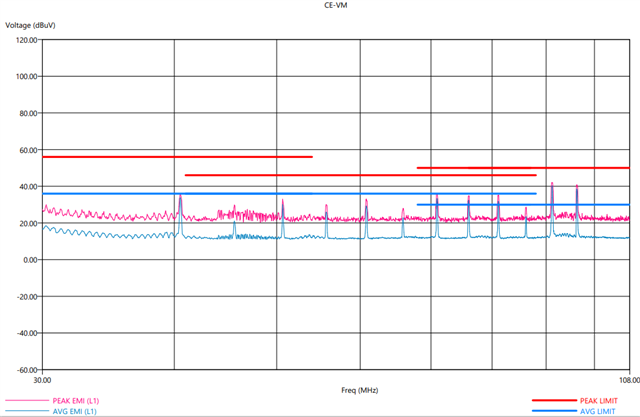
Task: Click the blue AVG LIMIT legend line swatch
Action: tap(554, 411)
